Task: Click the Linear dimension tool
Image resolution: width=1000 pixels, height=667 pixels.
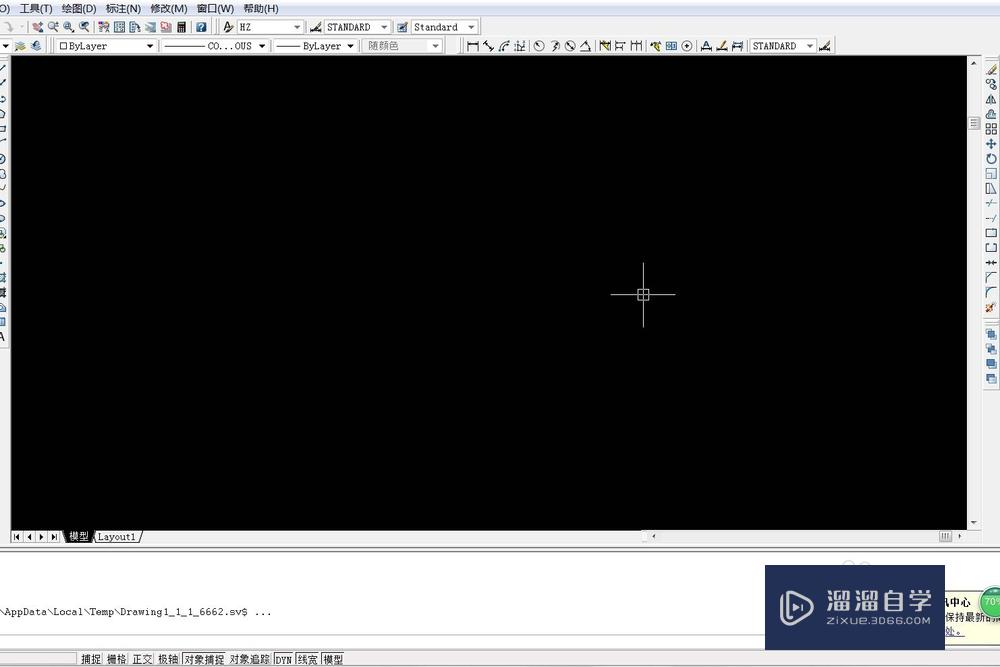Action: 473,46
